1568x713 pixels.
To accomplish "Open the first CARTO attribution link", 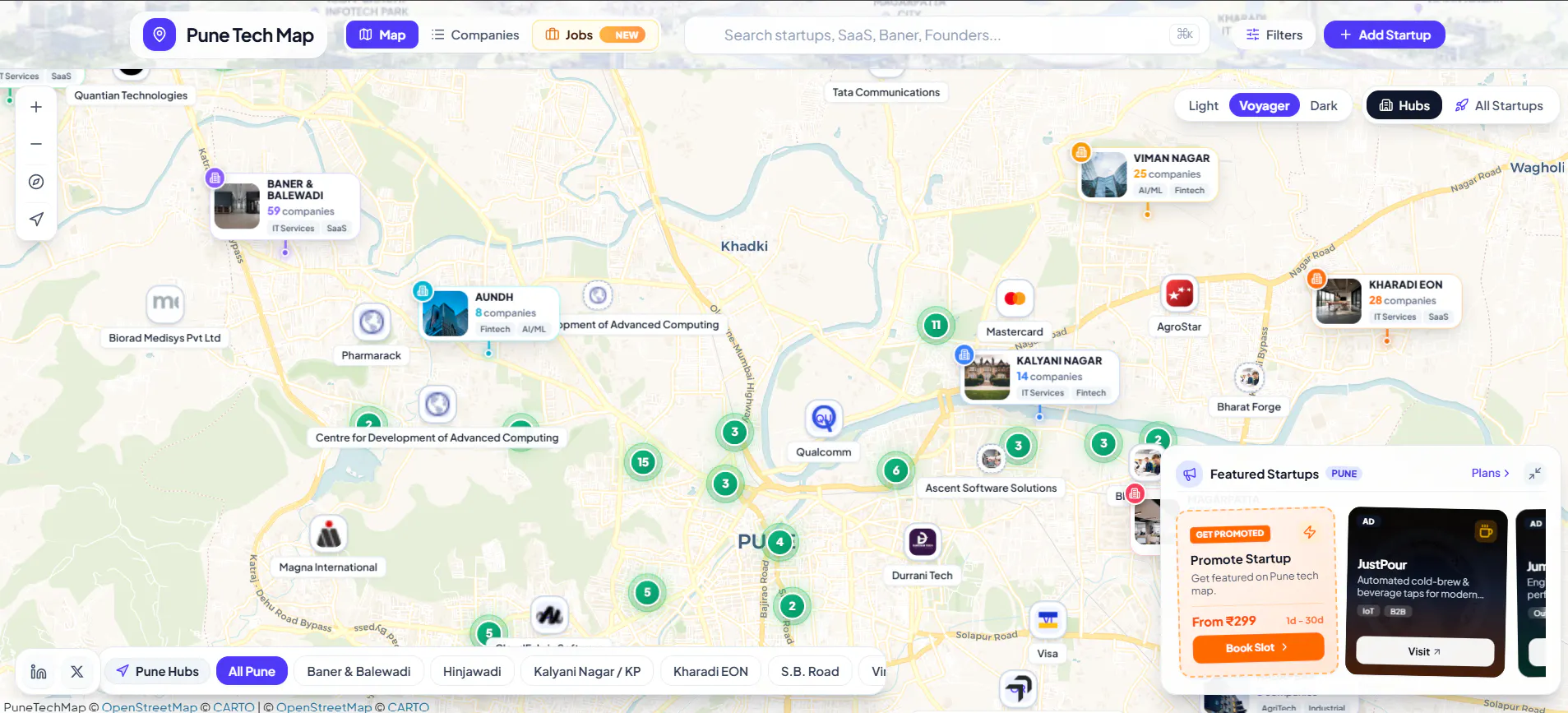I will (234, 706).
